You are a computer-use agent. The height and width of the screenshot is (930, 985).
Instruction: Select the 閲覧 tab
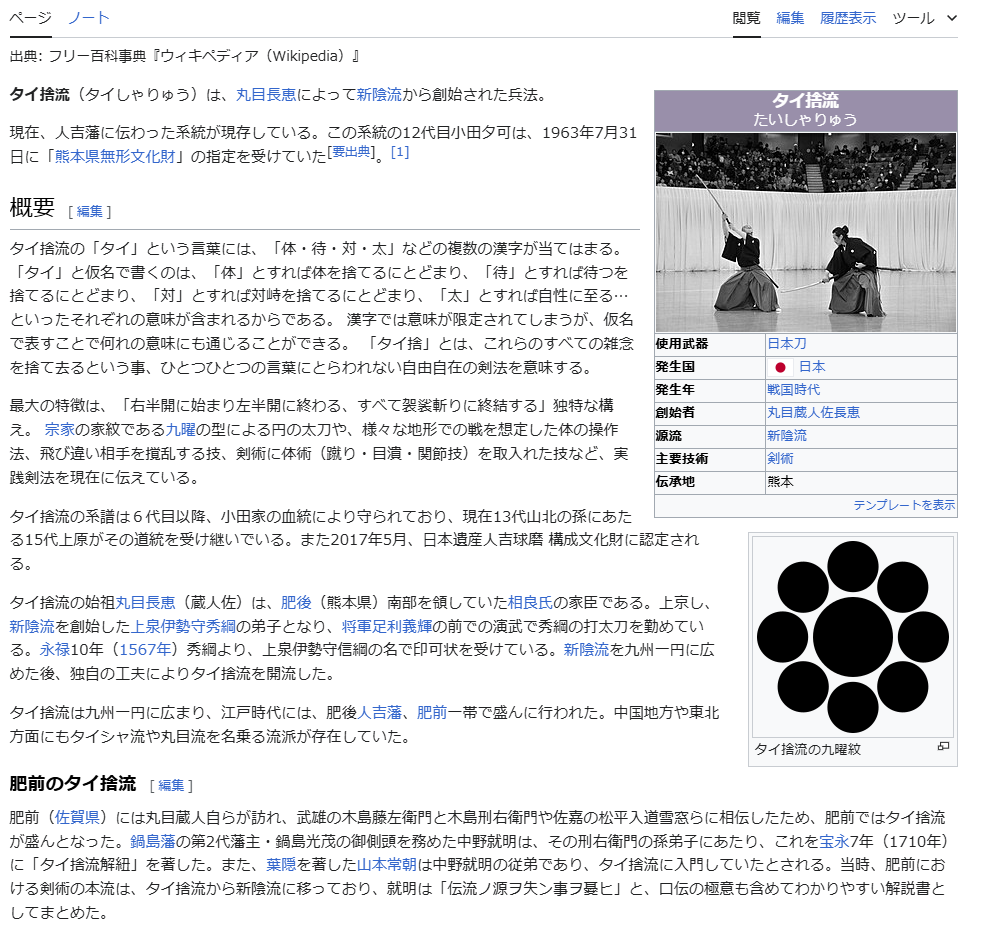pyautogui.click(x=746, y=18)
